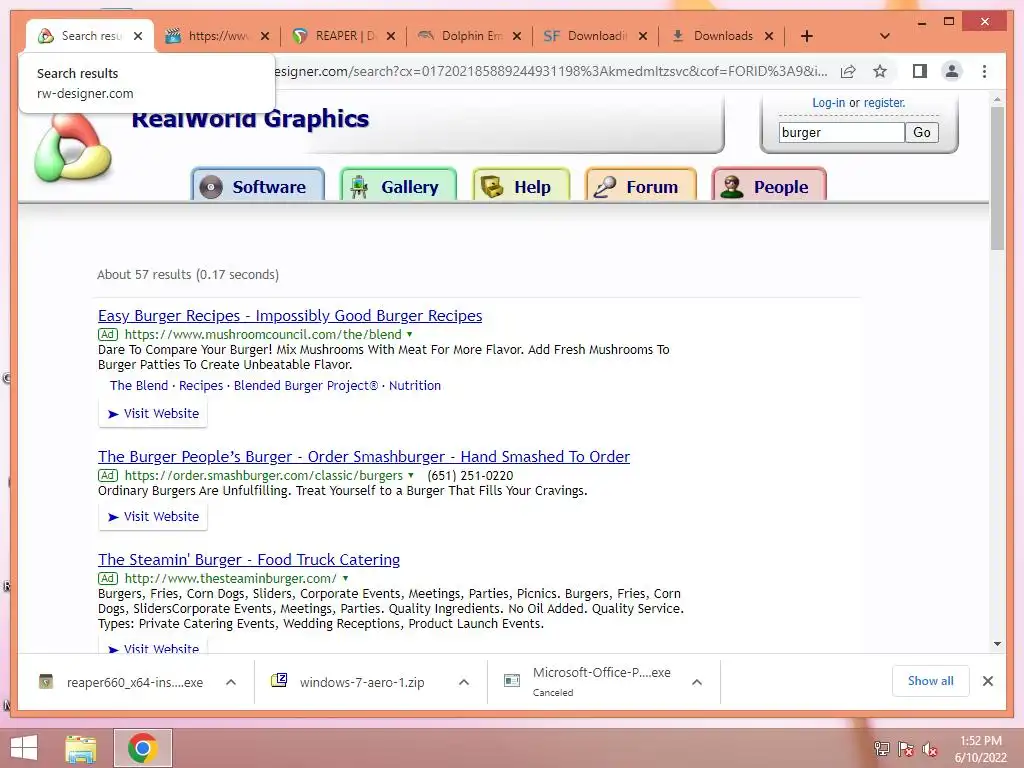Switch to the Downloads tab

tap(721, 36)
